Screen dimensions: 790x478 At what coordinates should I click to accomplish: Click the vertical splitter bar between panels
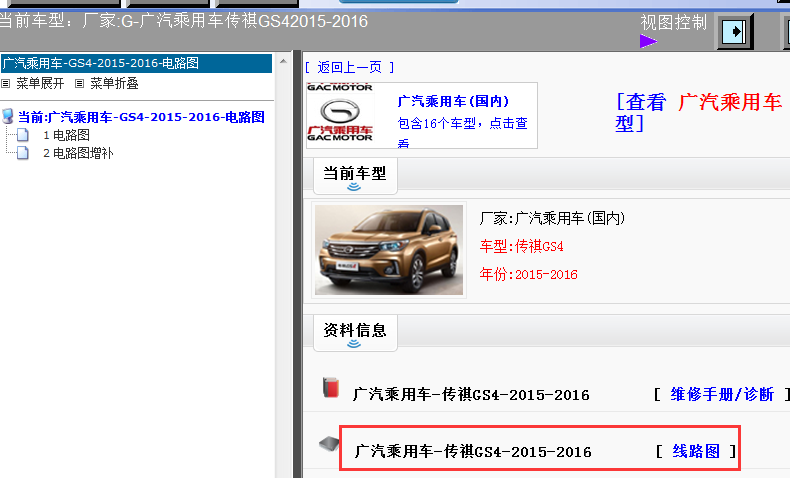297,264
